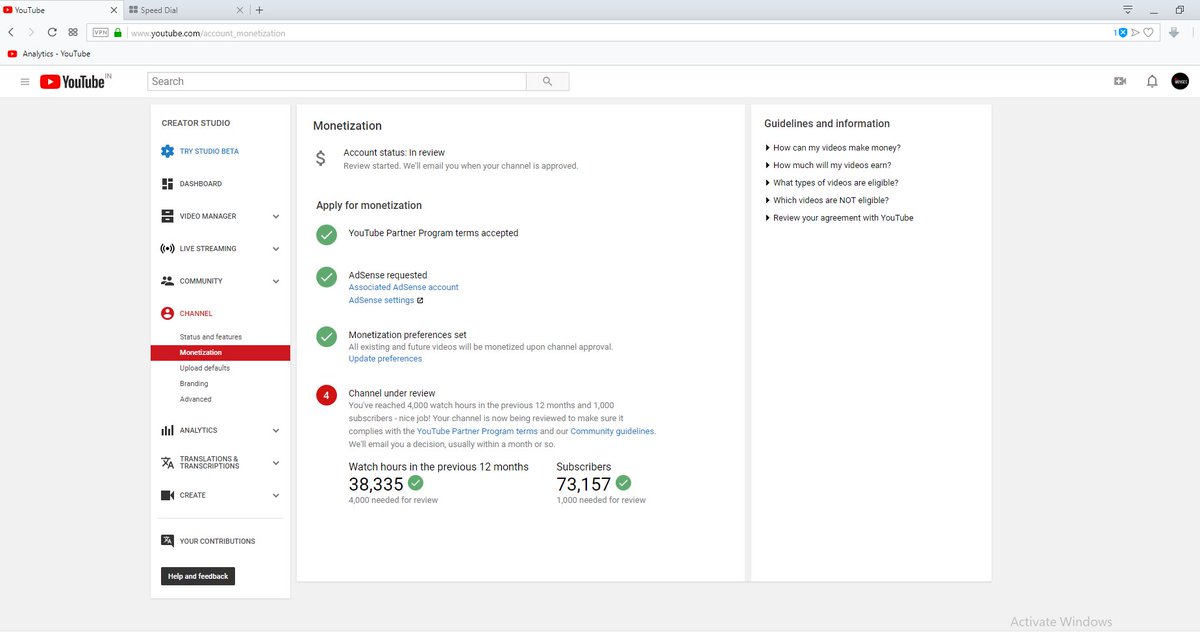Open a new tab with plus icon
The image size is (1200, 632).
[x=259, y=10]
